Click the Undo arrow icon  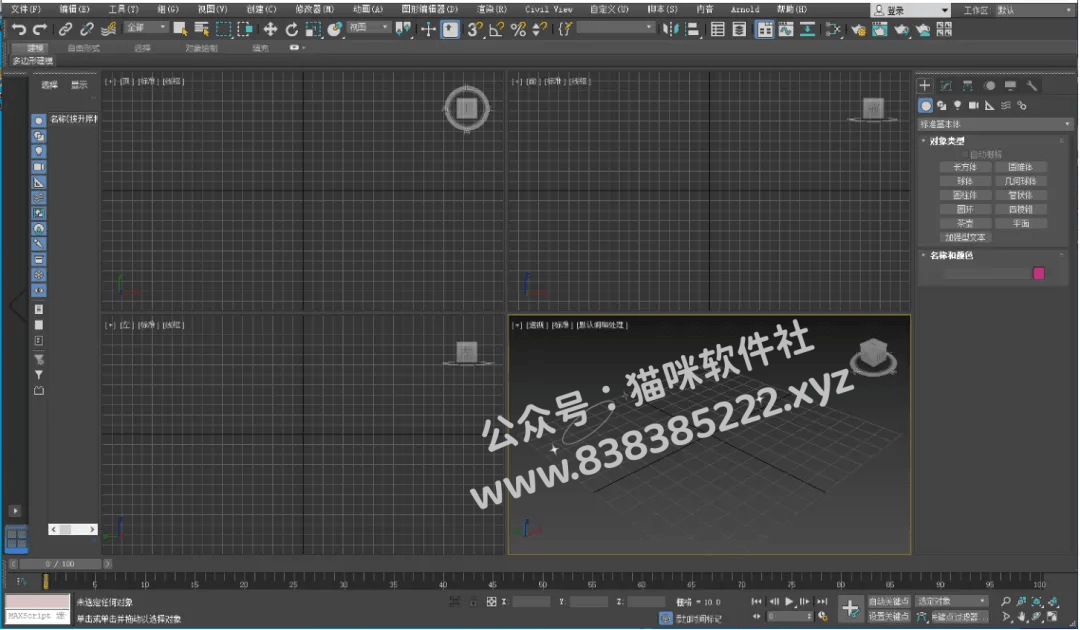click(x=19, y=29)
